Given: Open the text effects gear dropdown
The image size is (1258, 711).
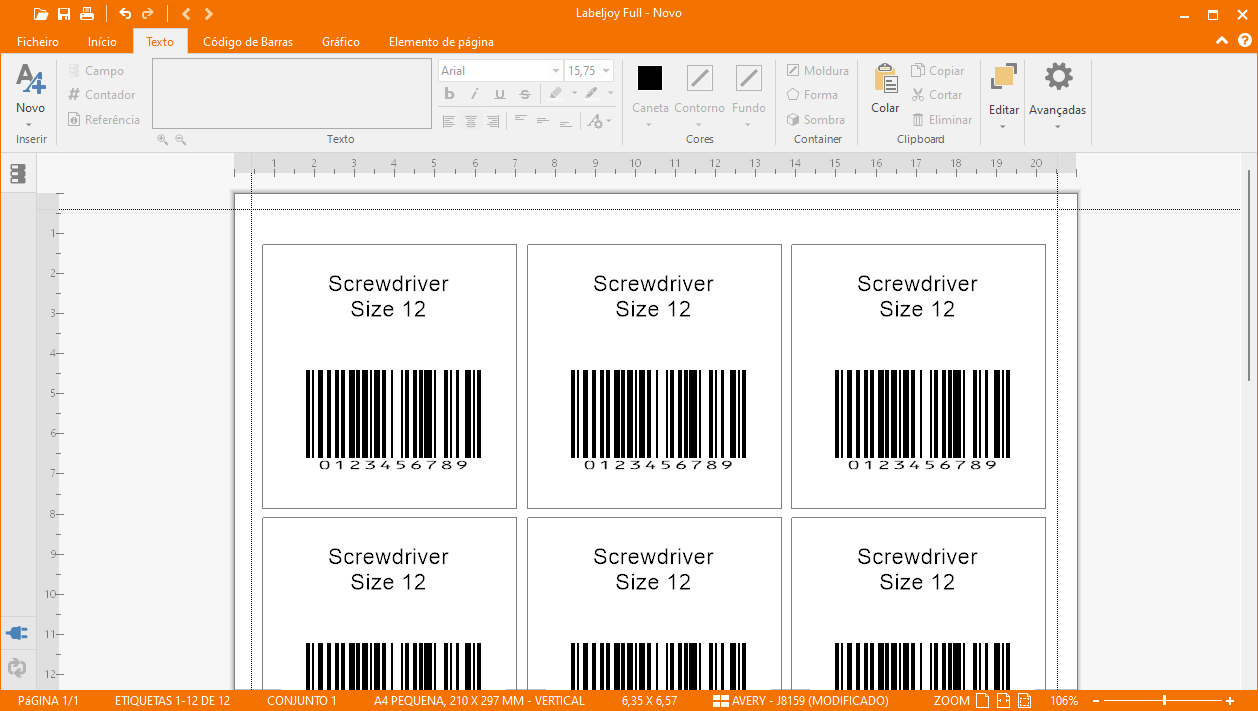Looking at the screenshot, I should point(597,121).
